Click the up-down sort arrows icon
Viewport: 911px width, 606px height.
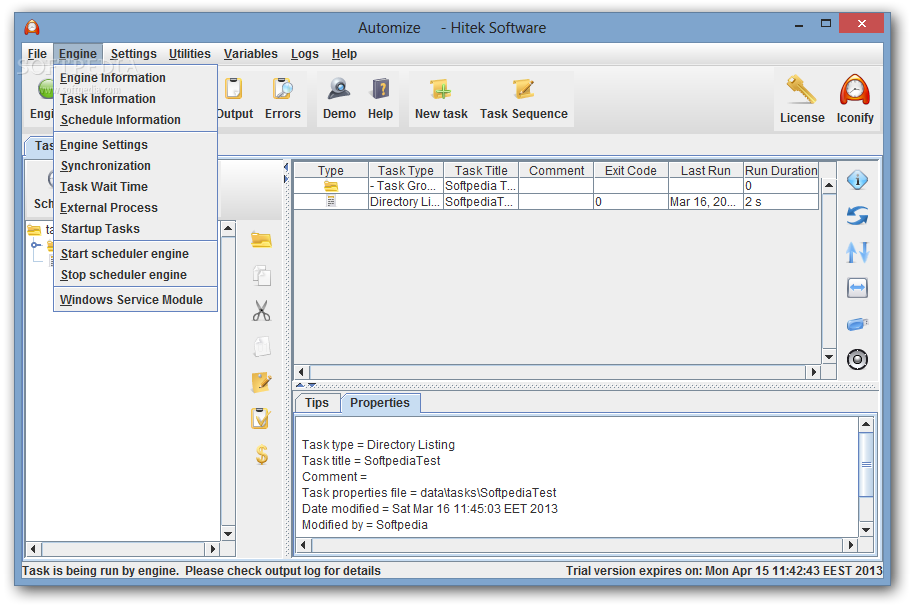tap(857, 252)
